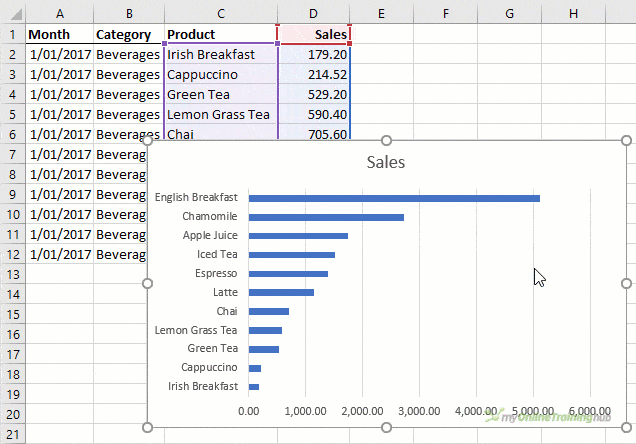Click the Cappuccino bar in chart
This screenshot has height=444, width=636.
click(255, 368)
